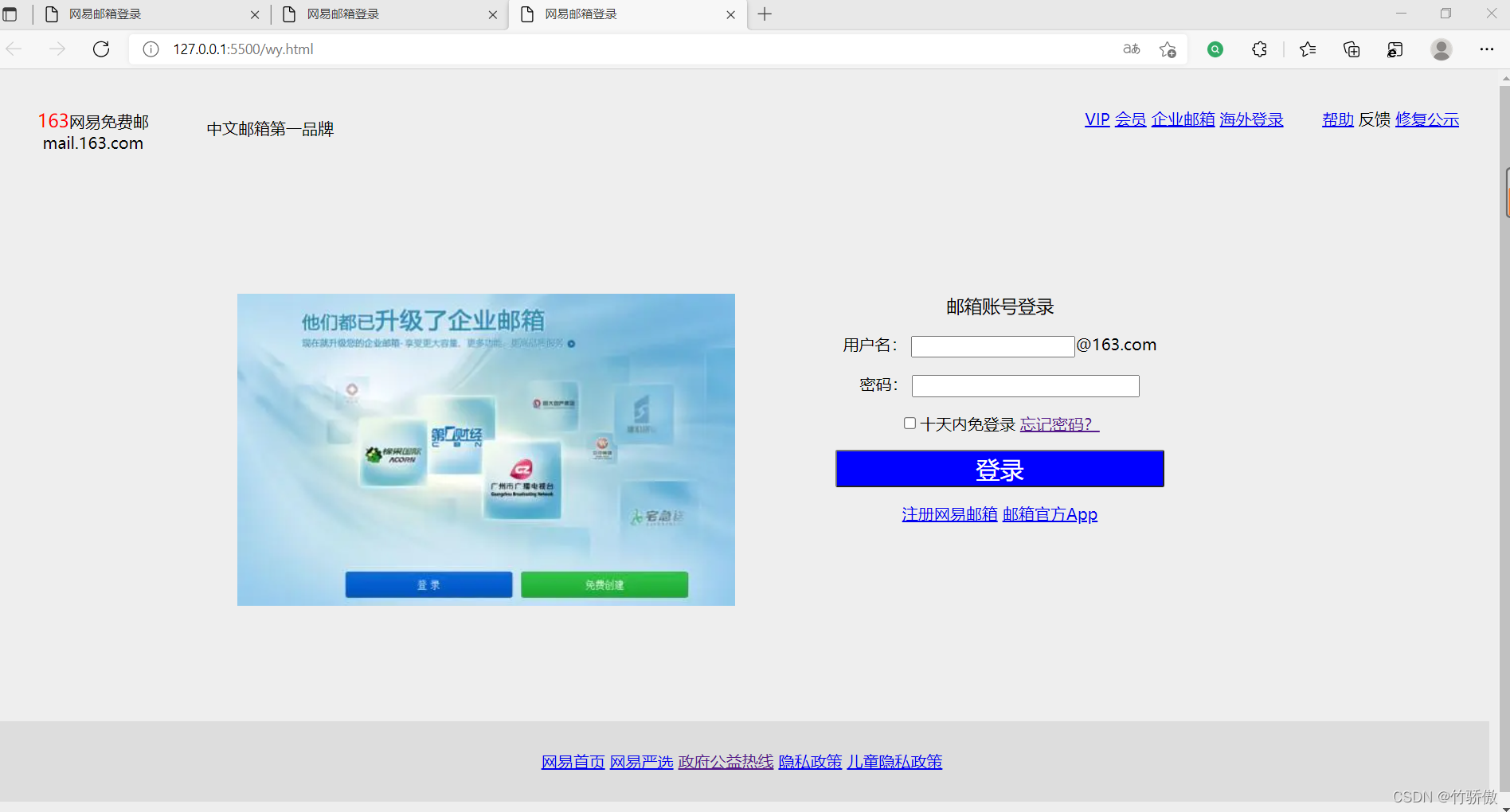Open the Collections icon
Screen dimensions: 1510x812
pos(1352,49)
